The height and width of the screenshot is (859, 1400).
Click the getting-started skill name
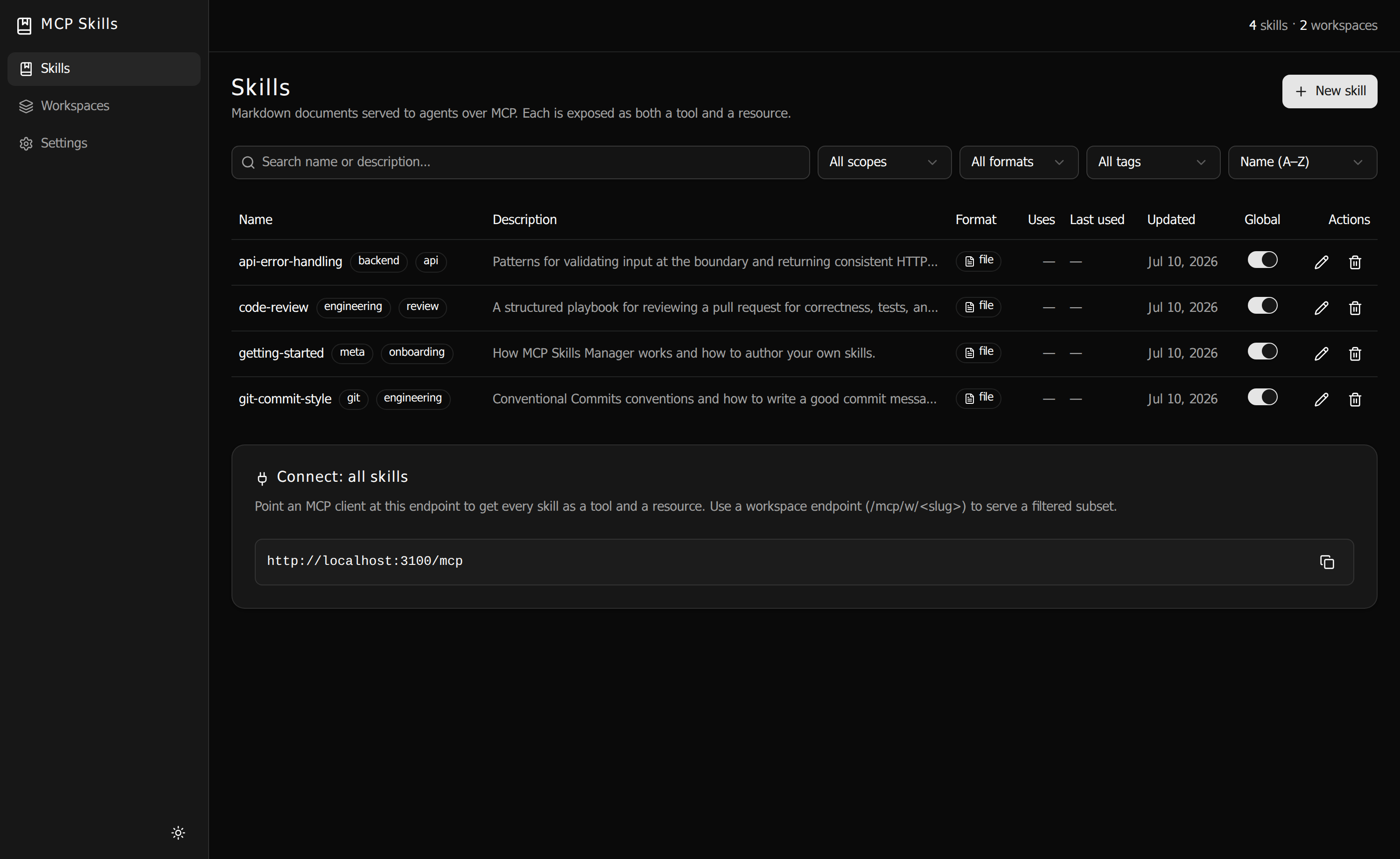click(281, 353)
